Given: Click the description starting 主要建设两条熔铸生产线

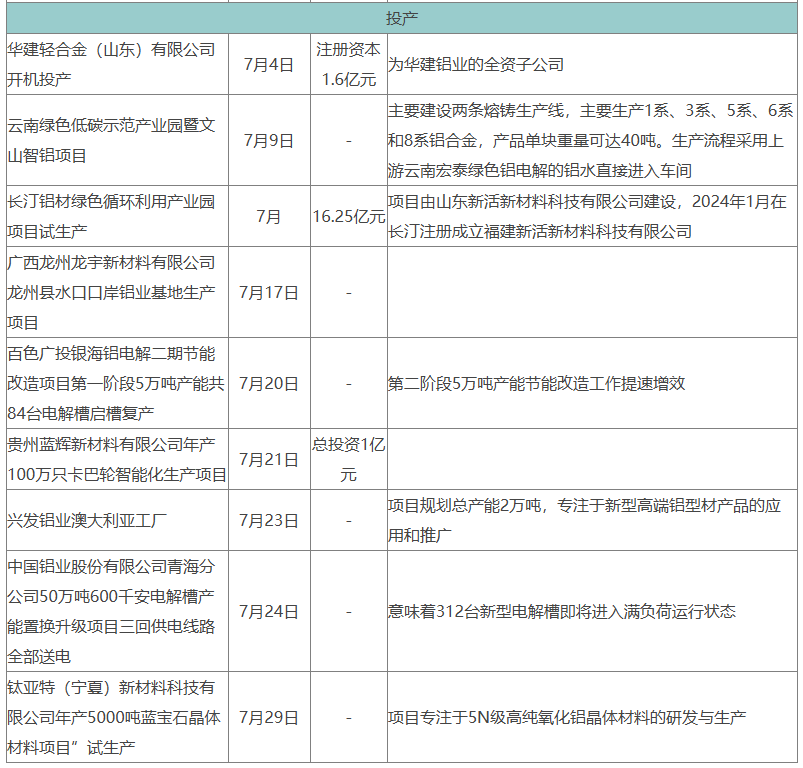Looking at the screenshot, I should click(x=591, y=140).
